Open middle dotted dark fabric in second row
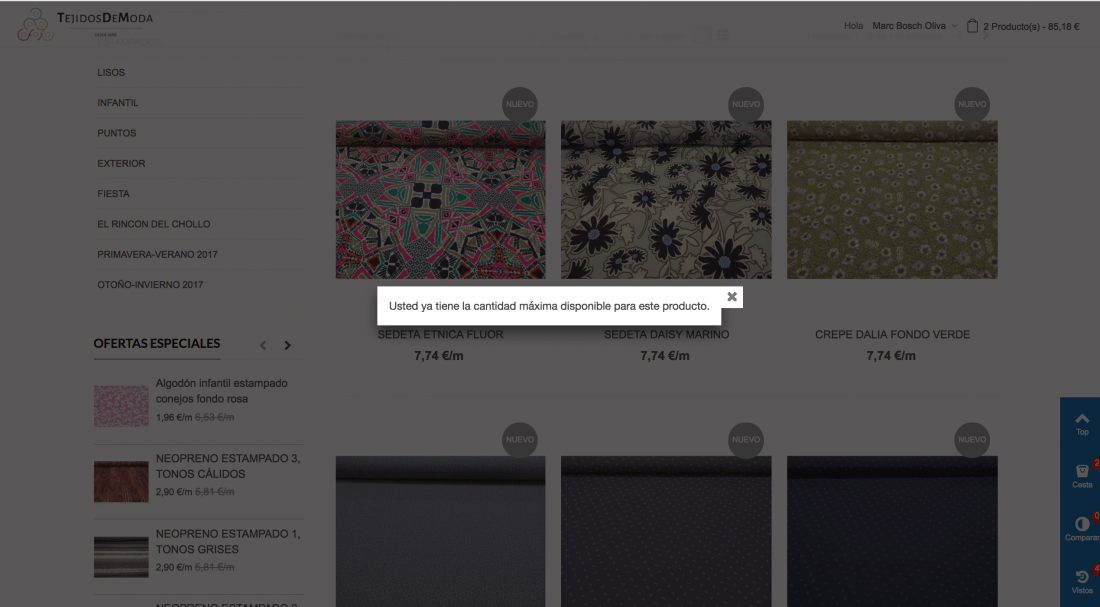 [x=666, y=531]
